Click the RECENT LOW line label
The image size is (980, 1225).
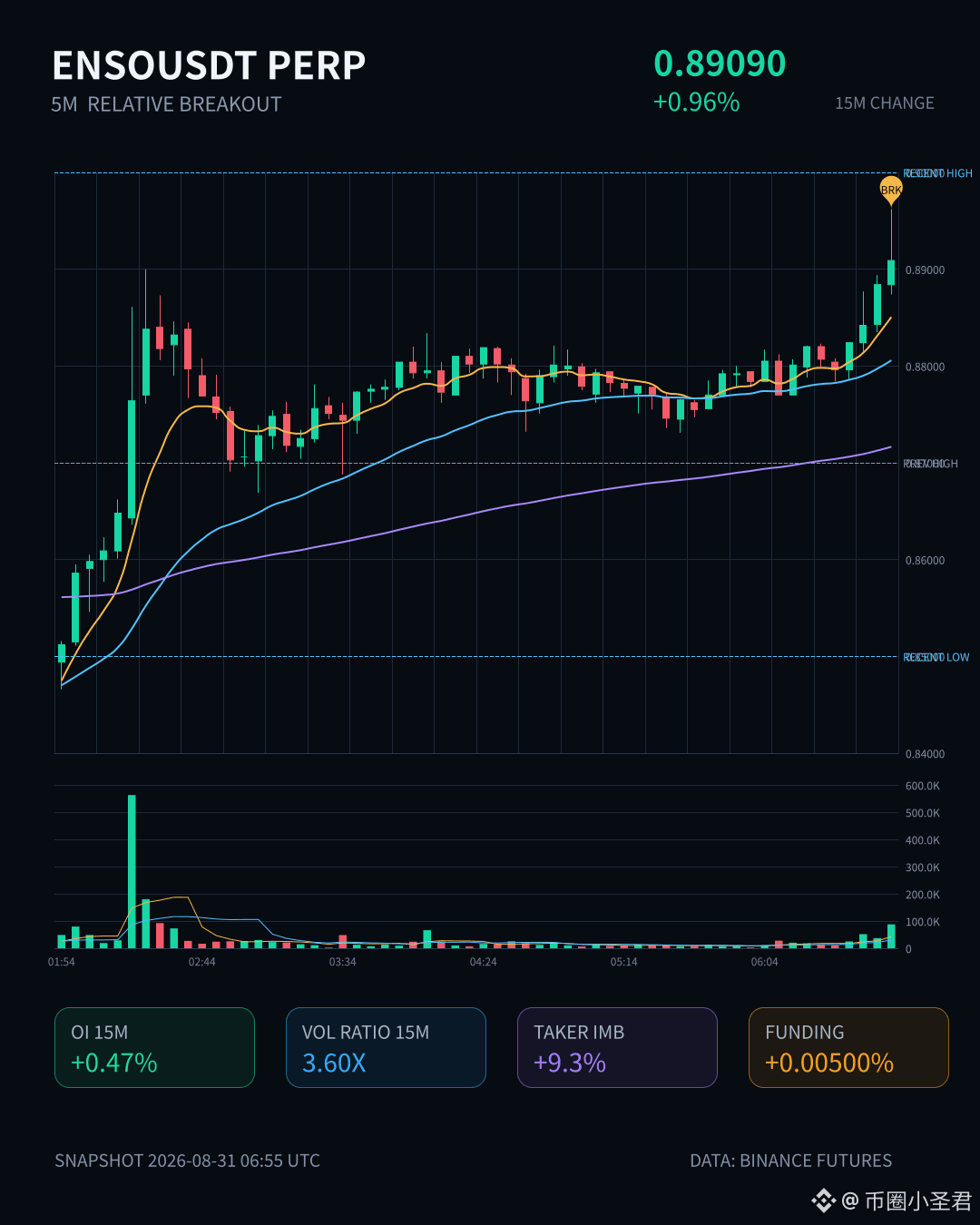point(936,657)
